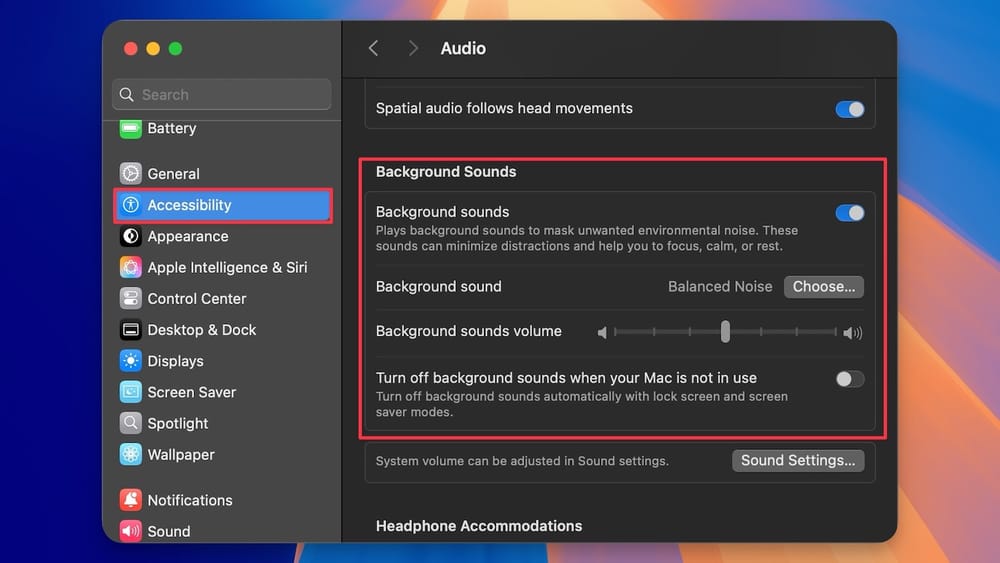This screenshot has height=563, width=1000.
Task: Click the Screen Saver icon
Action: [131, 392]
